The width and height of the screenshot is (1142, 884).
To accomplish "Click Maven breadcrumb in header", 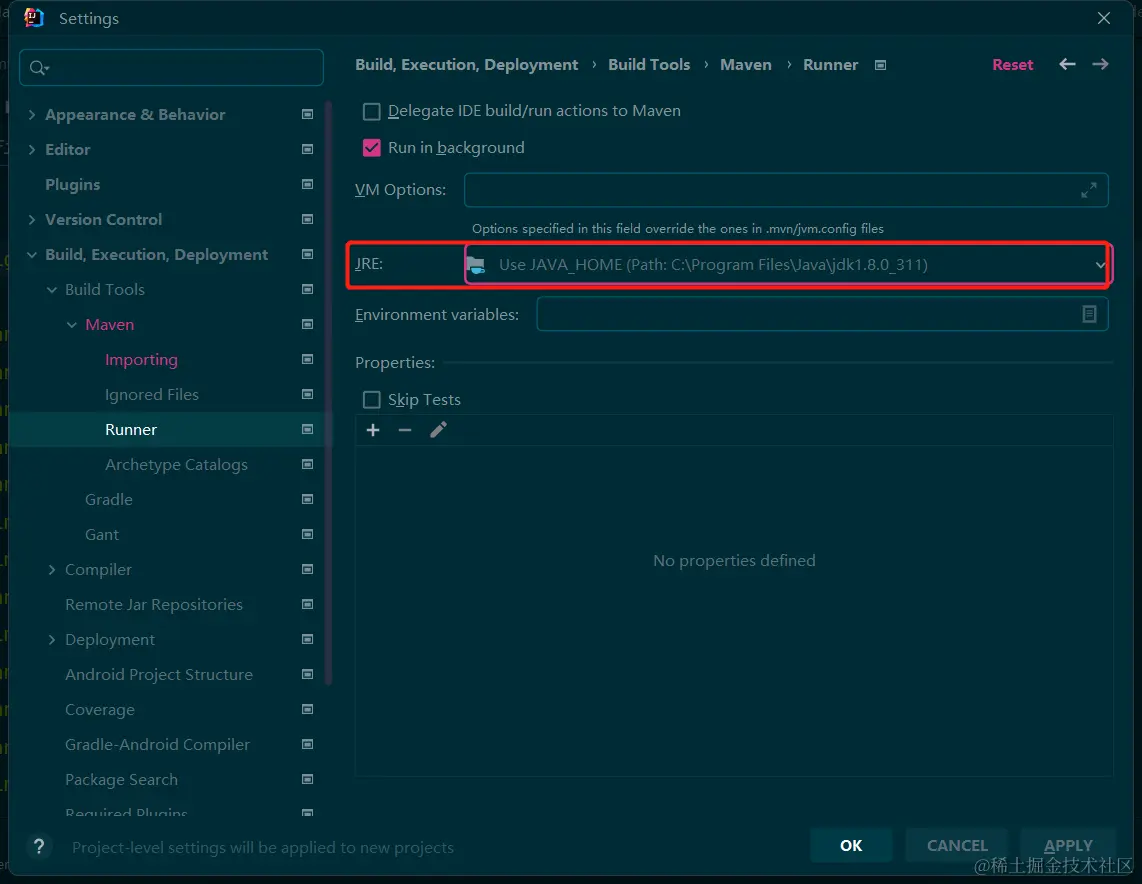I will point(745,64).
